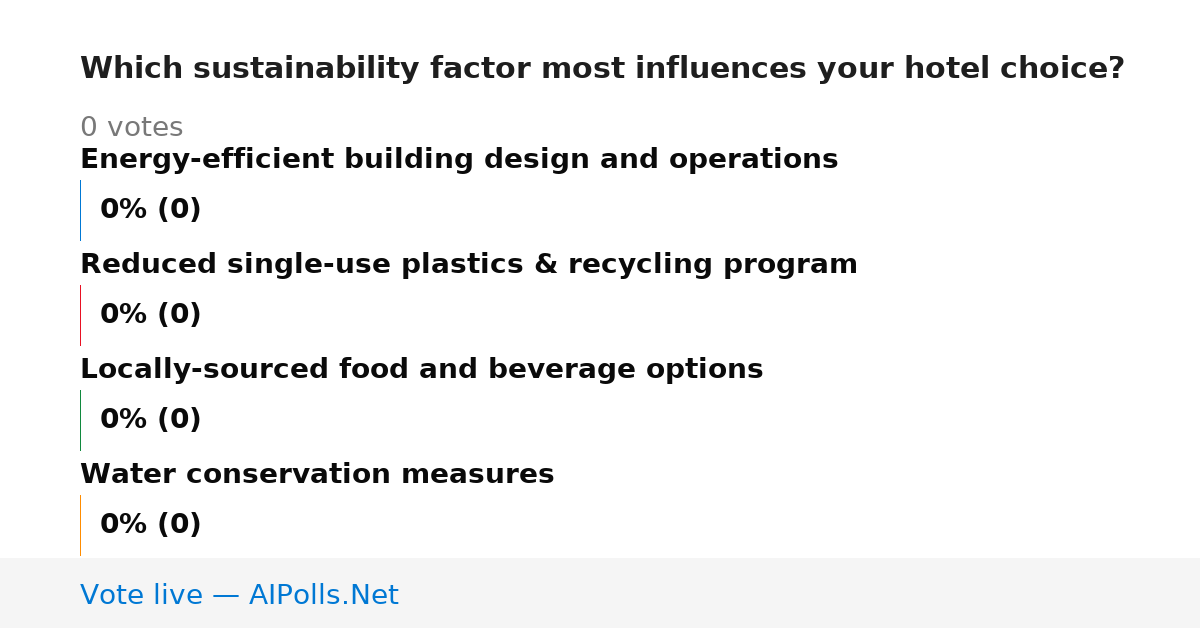Screen dimensions: 1200x628
Task: Choose the 'Water conservation measures' option
Action: (317, 475)
